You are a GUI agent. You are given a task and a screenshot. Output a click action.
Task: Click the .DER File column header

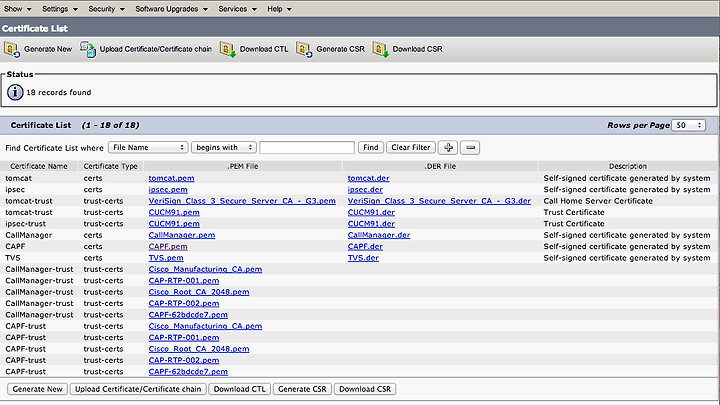[x=440, y=166]
